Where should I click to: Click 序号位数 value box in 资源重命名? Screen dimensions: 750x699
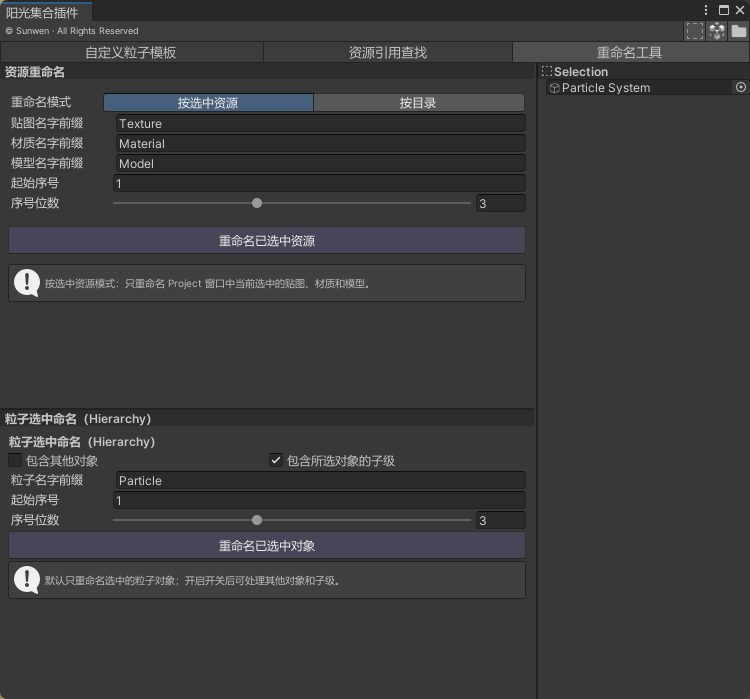(x=501, y=203)
